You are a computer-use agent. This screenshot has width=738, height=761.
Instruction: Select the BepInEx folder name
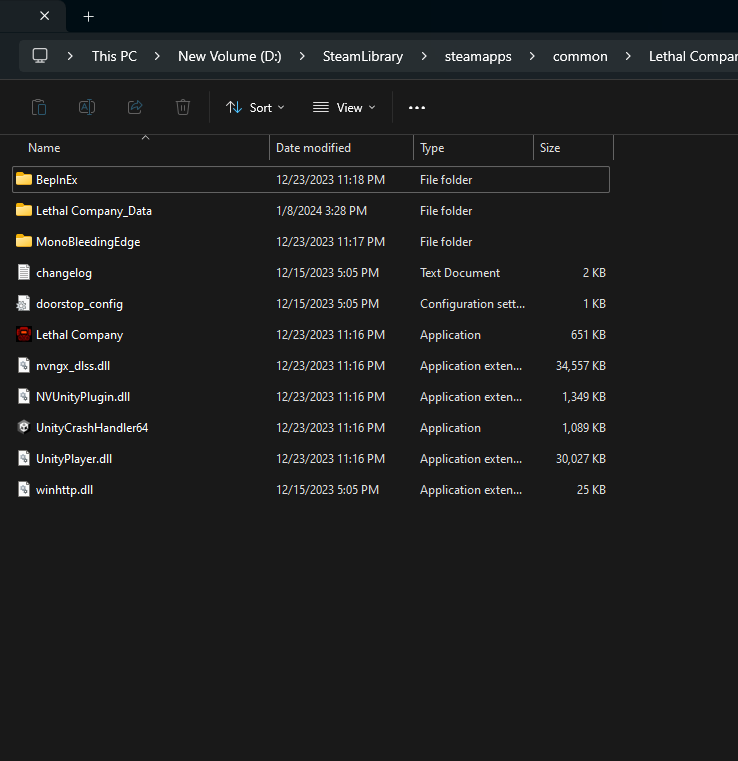(x=56, y=180)
